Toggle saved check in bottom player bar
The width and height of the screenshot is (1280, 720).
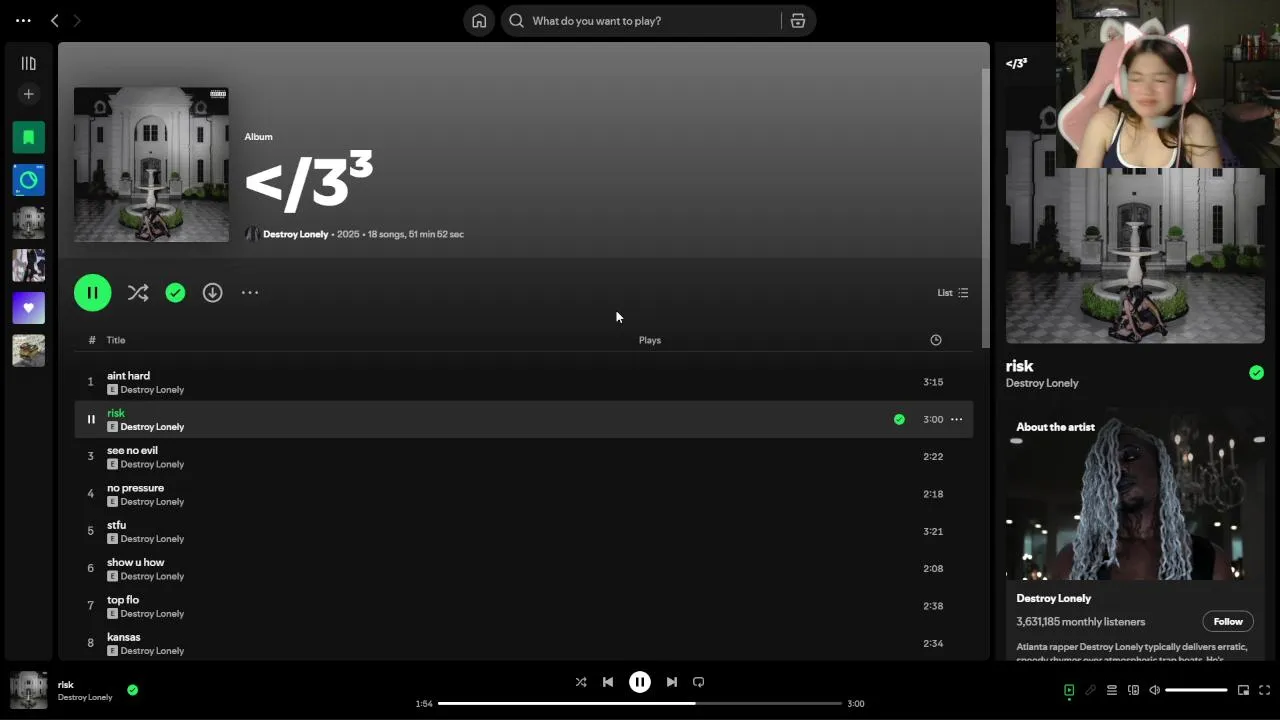(x=132, y=690)
